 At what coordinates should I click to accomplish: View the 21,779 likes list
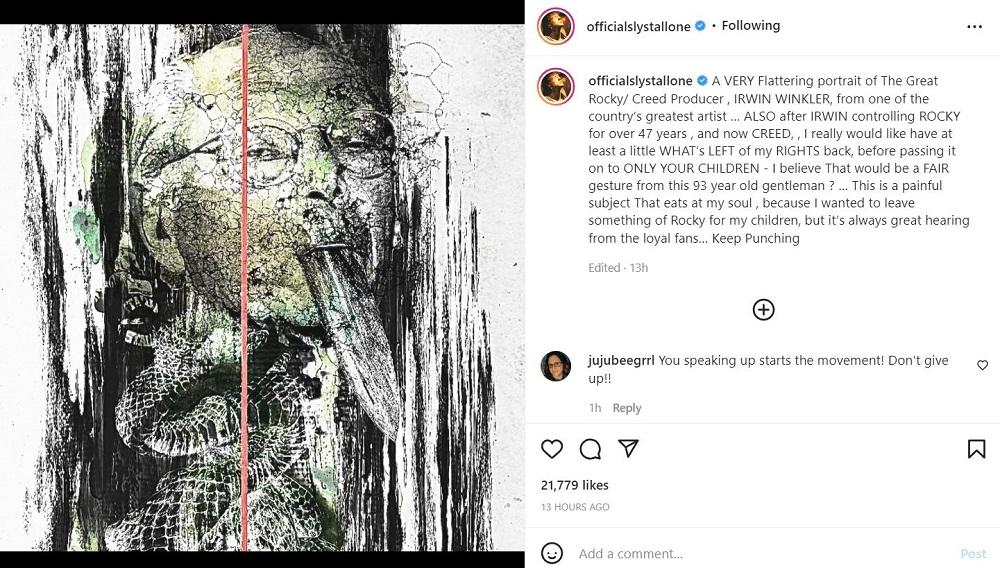[x=575, y=485]
